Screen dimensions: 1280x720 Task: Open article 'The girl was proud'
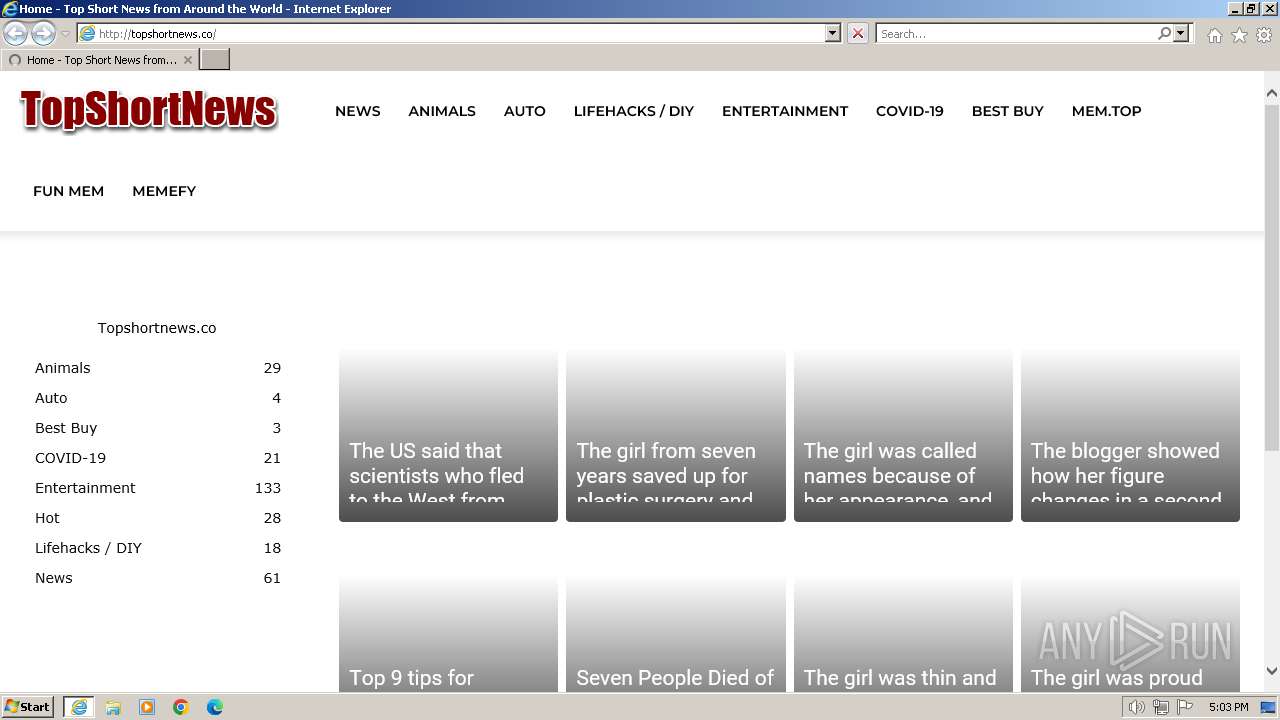pyautogui.click(x=1130, y=634)
